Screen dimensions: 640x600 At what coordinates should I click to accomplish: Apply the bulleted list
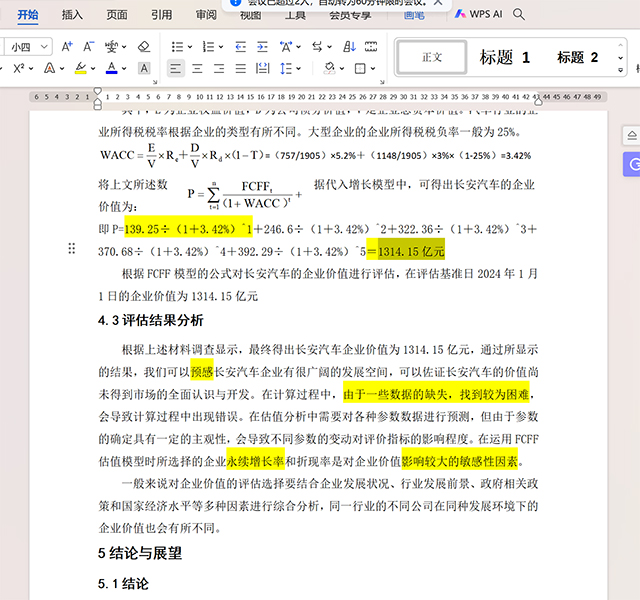point(177,47)
